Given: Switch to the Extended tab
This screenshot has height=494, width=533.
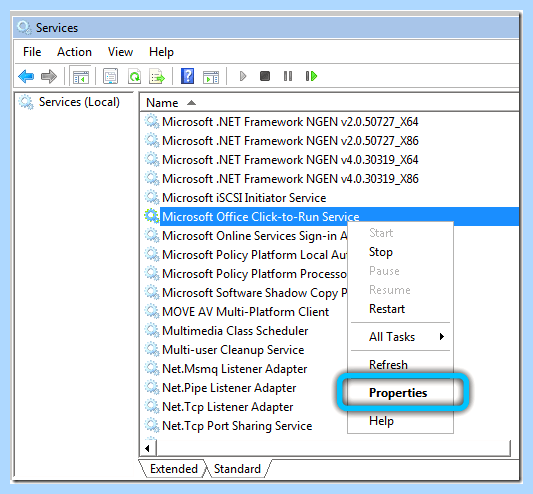Looking at the screenshot, I should (174, 469).
